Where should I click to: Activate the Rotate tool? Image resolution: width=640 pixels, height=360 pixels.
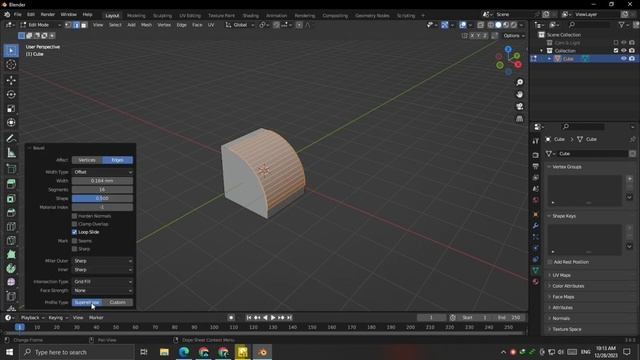[11, 94]
